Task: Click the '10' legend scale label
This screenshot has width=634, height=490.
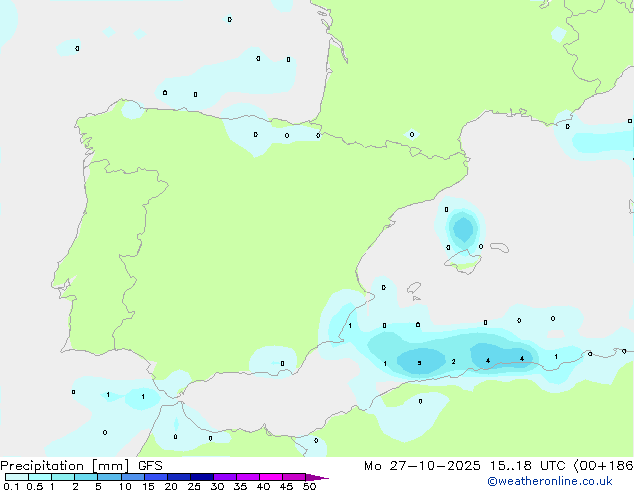Action: click(125, 486)
